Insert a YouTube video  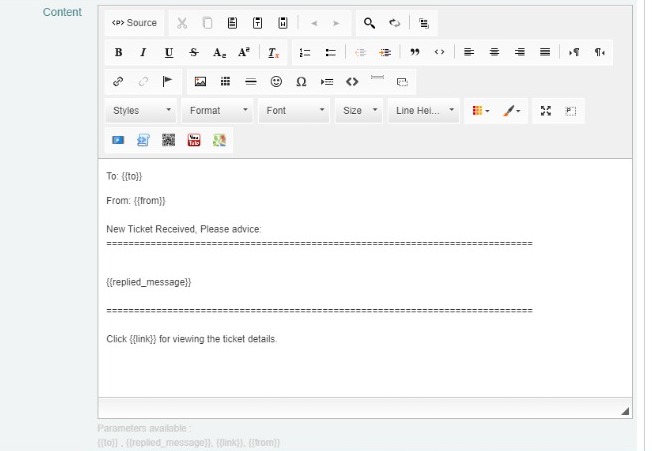click(194, 140)
